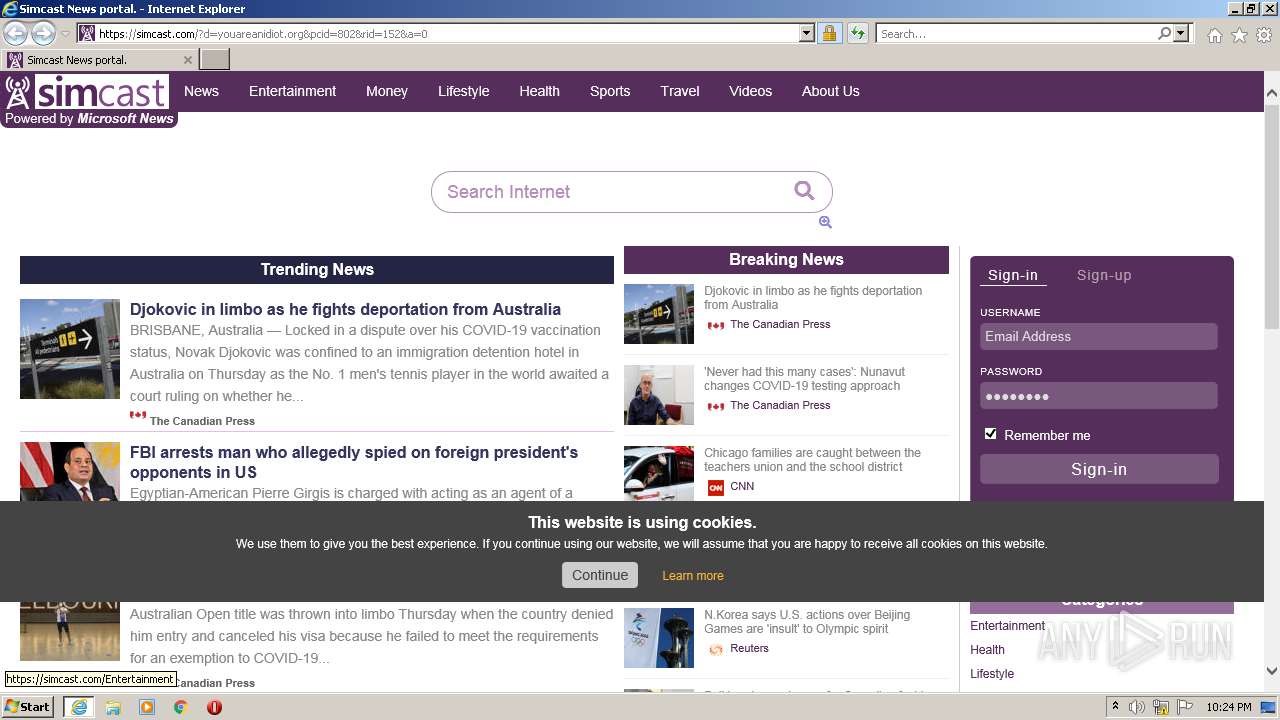Image resolution: width=1280 pixels, height=720 pixels.
Task: Click the red Opera icon in taskbar
Action: point(214,707)
